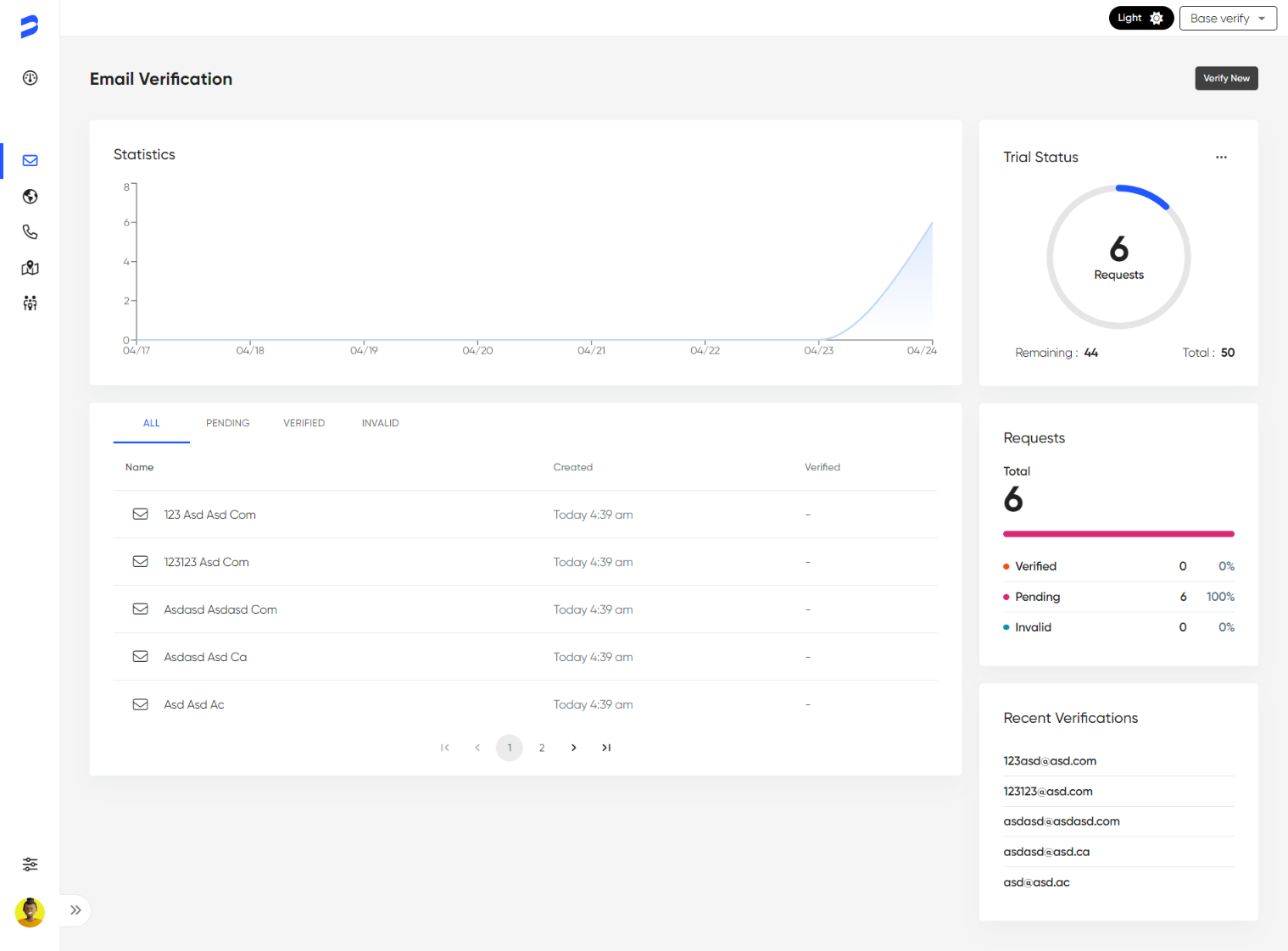The height and width of the screenshot is (951, 1288).
Task: Open the dashboard gauge icon in sidebar
Action: pyautogui.click(x=30, y=78)
